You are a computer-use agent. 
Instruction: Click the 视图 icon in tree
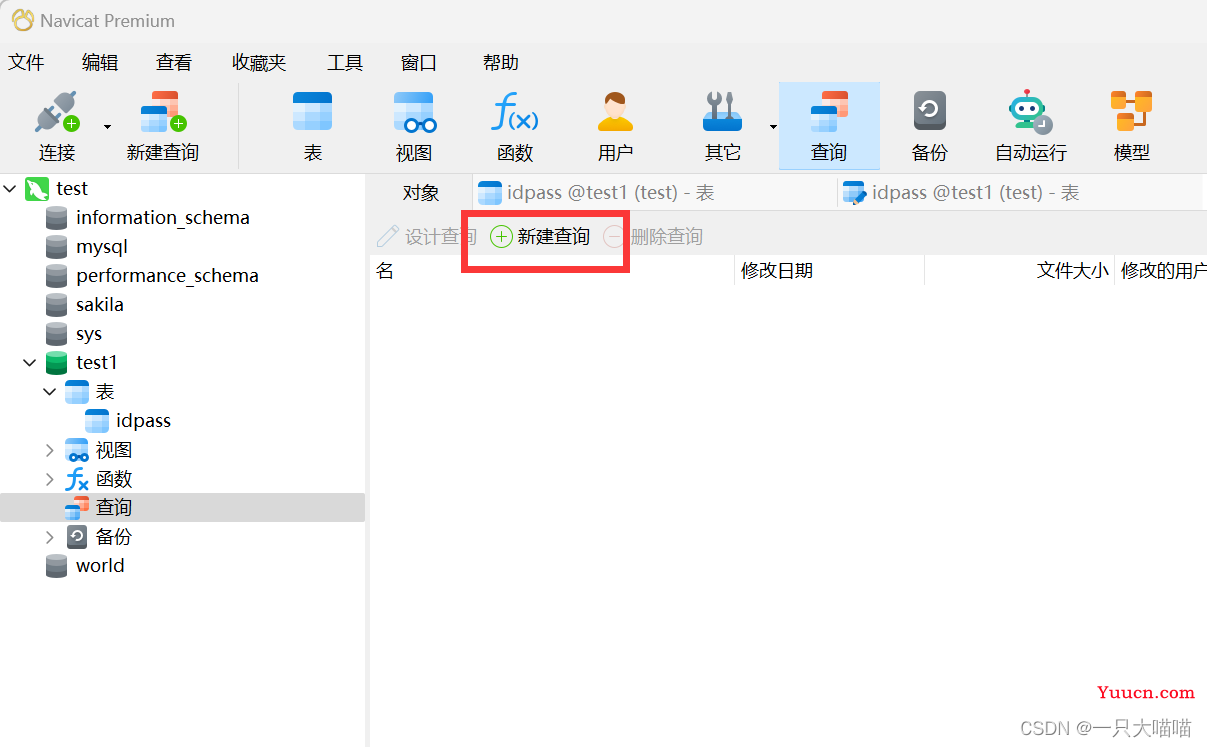click(x=77, y=450)
